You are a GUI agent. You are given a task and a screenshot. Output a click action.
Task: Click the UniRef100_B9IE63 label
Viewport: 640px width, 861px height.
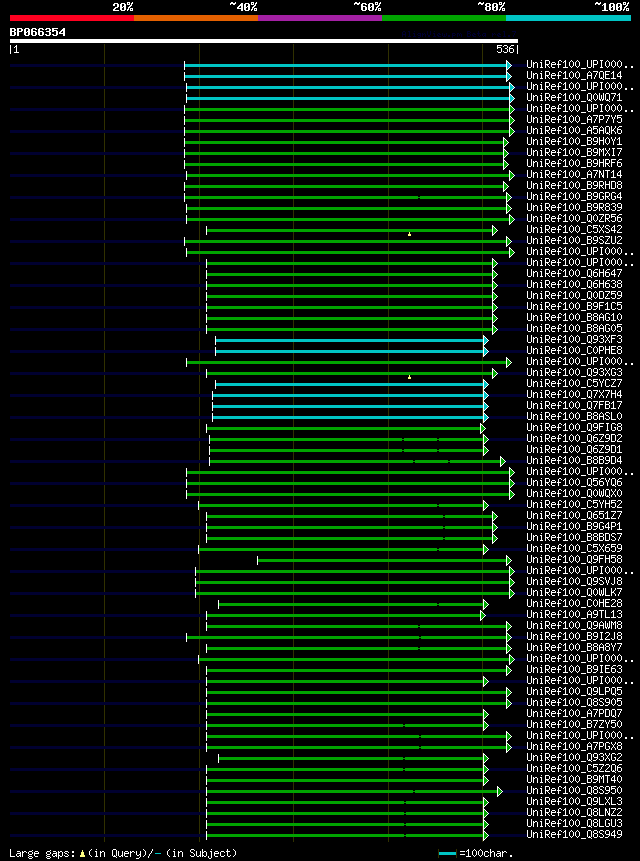click(x=574, y=669)
